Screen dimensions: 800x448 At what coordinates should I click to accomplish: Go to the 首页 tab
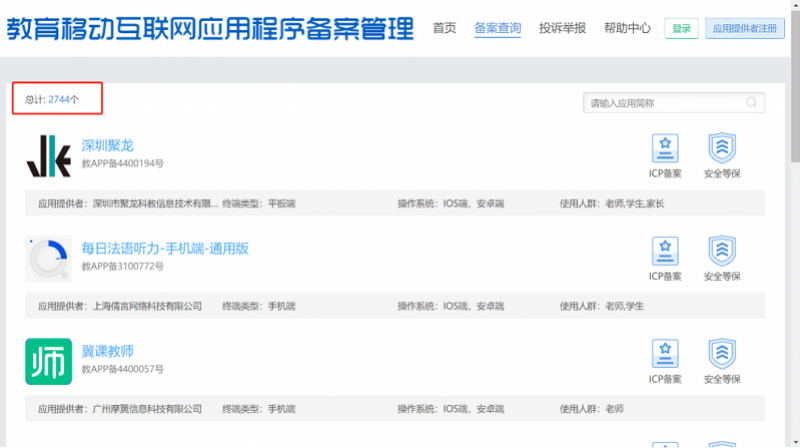coord(444,28)
